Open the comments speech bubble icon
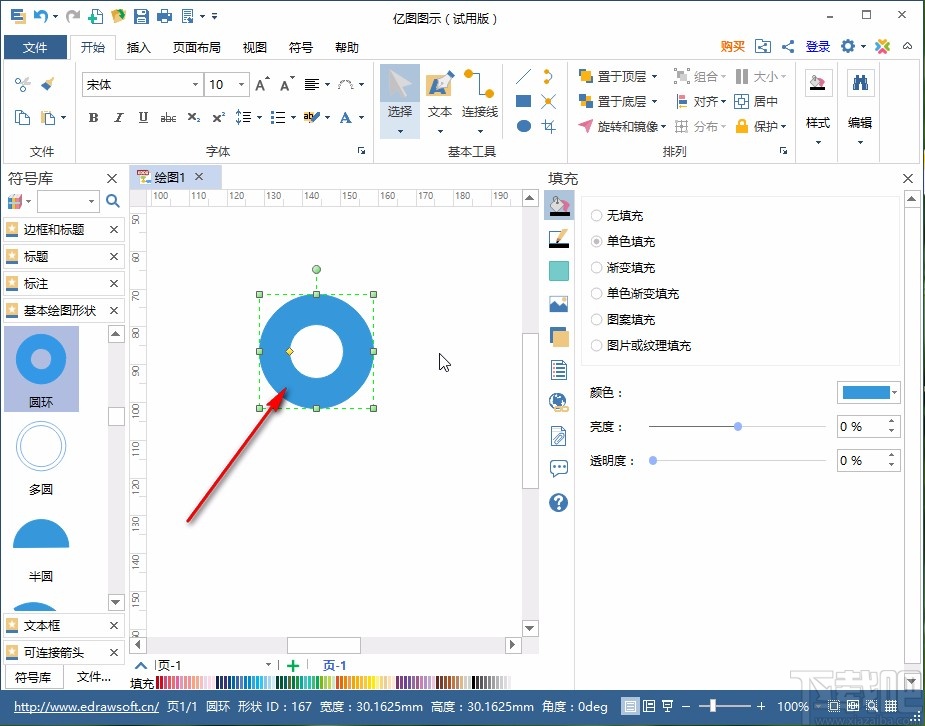Screen dimensions: 925x726 point(559,469)
